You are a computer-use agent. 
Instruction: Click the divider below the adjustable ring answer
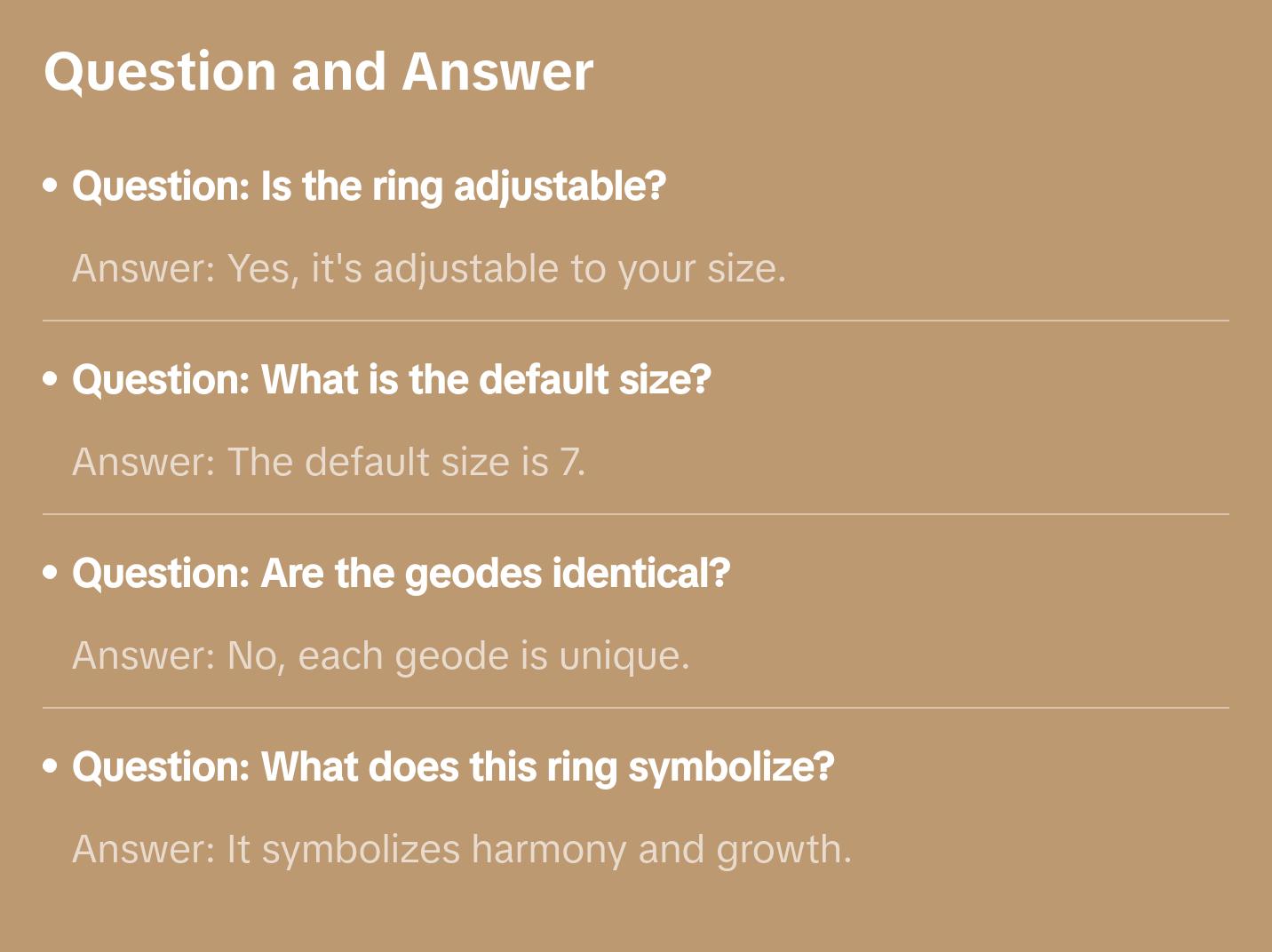tap(636, 321)
